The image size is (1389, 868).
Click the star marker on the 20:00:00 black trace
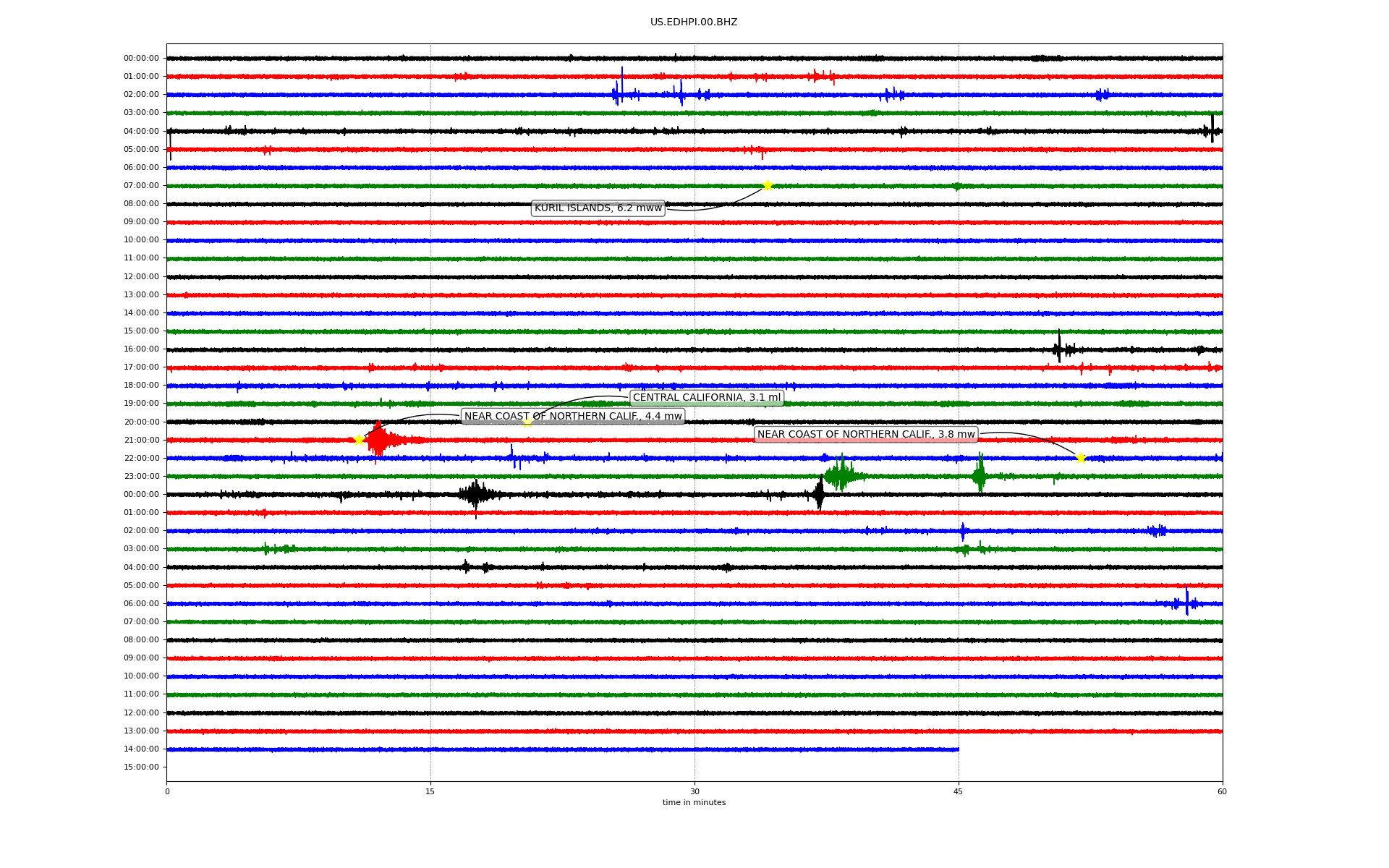click(527, 422)
